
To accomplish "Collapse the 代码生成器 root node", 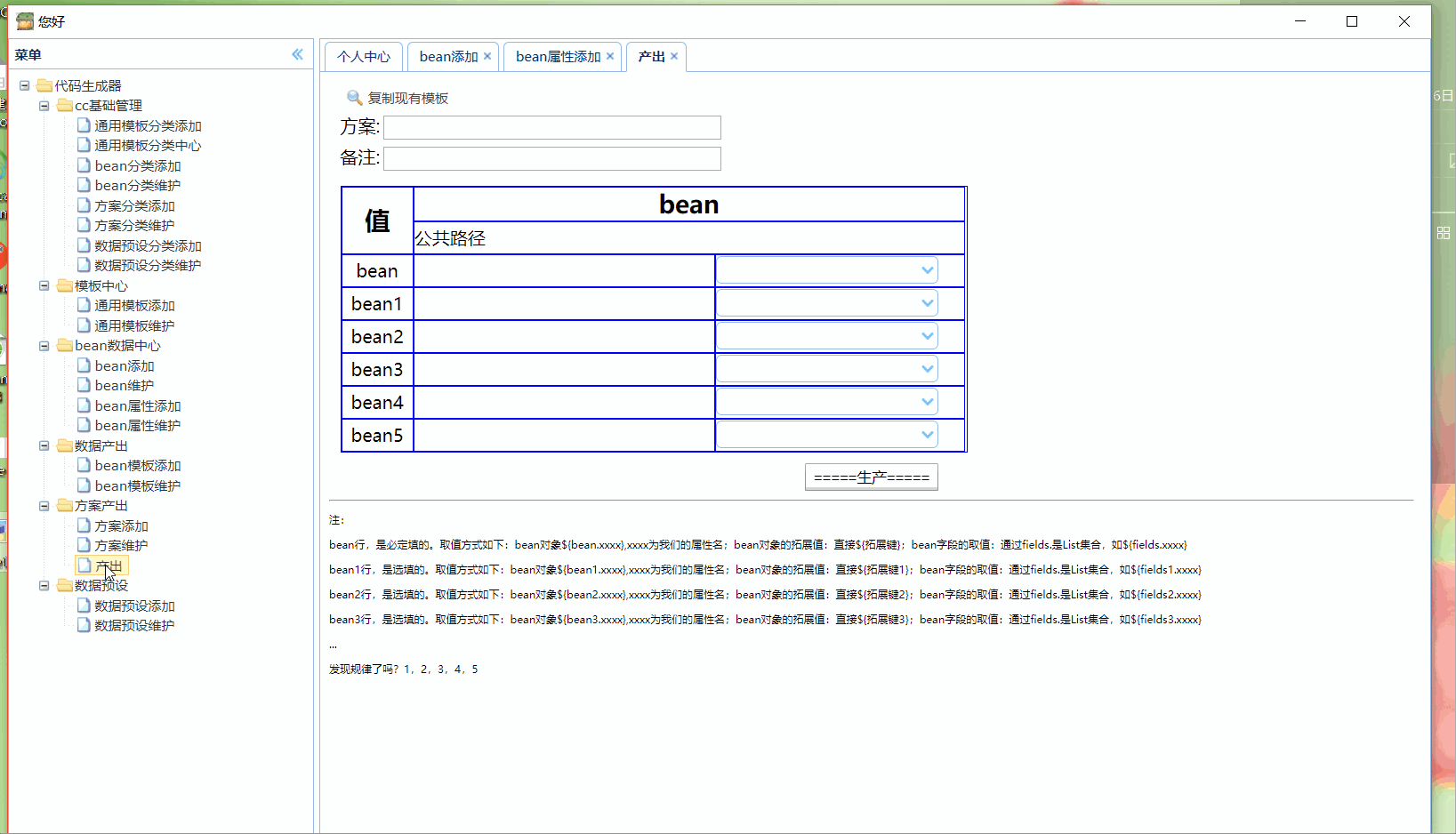I will pos(24,85).
